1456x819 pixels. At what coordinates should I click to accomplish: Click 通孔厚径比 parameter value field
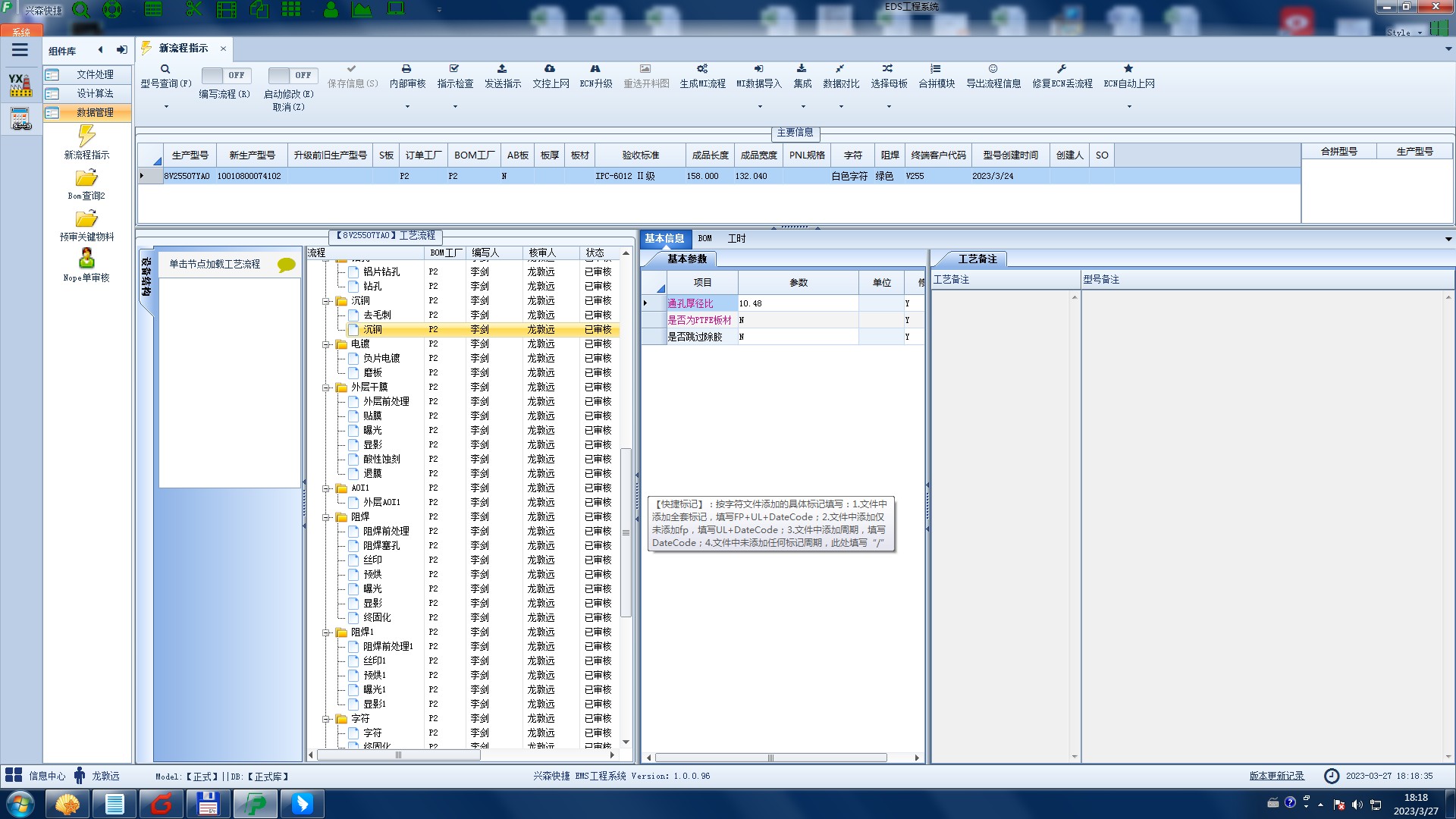[x=796, y=303]
